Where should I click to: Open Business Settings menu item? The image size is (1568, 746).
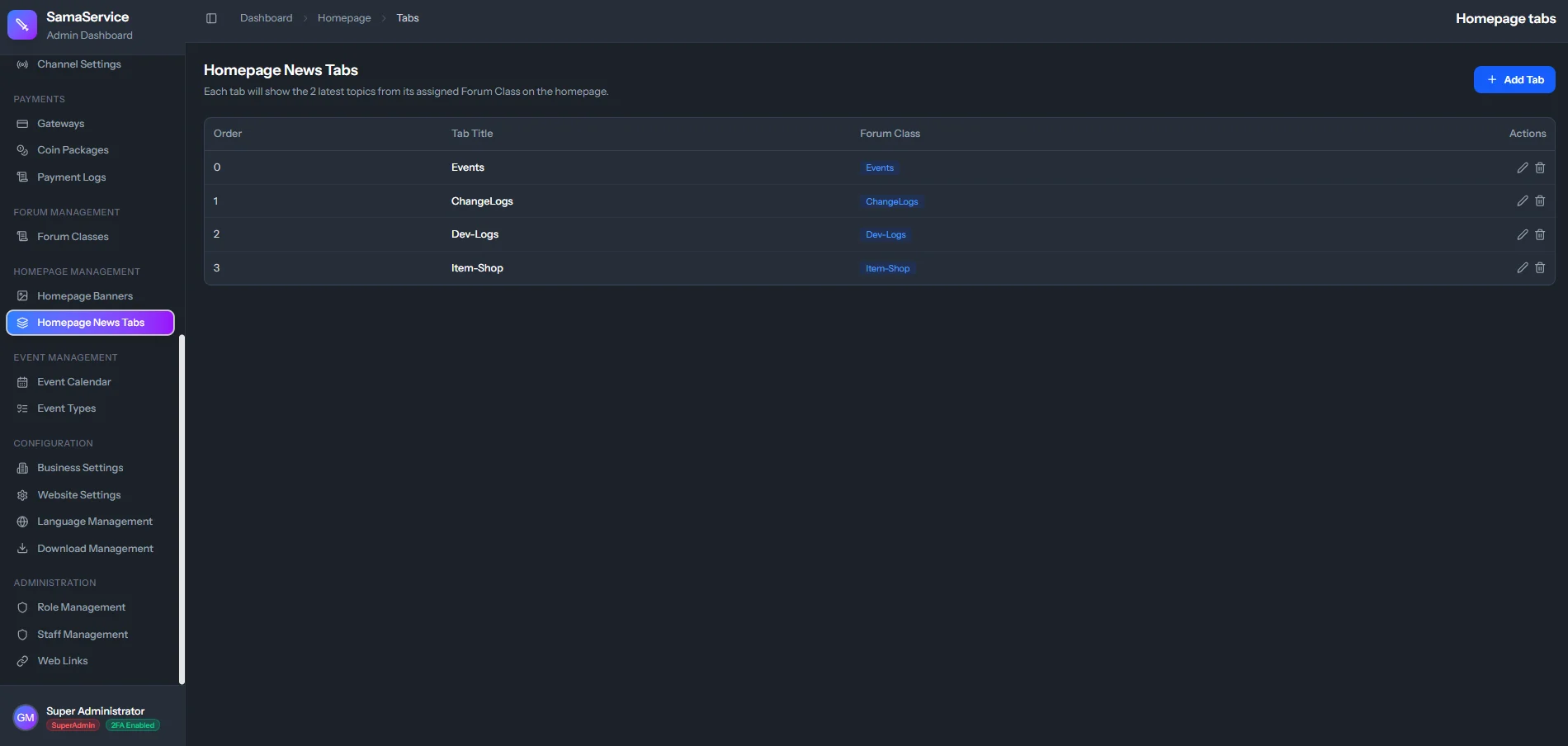coord(91,468)
